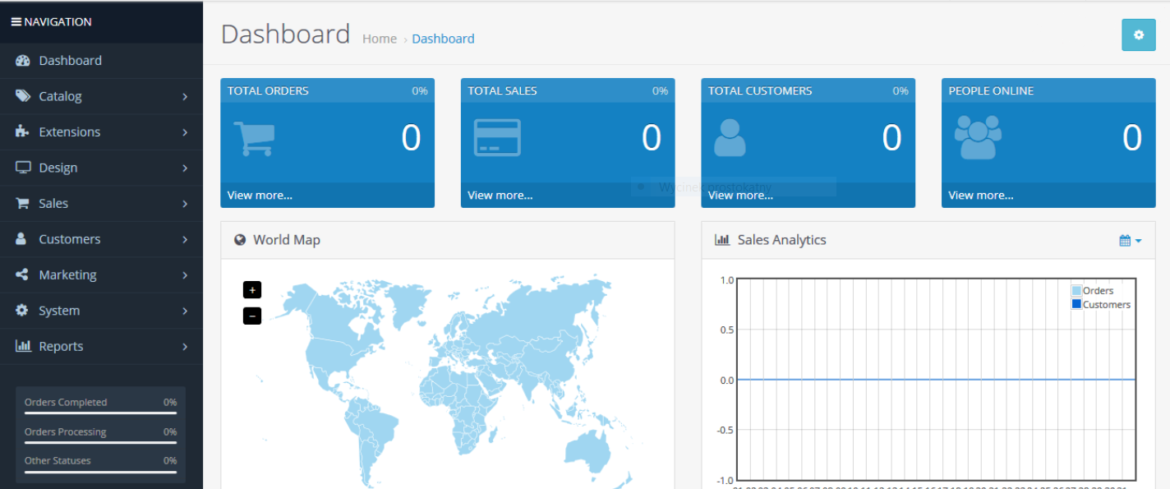1170x489 pixels.
Task: Click the Home breadcrumb link
Action: coord(379,39)
